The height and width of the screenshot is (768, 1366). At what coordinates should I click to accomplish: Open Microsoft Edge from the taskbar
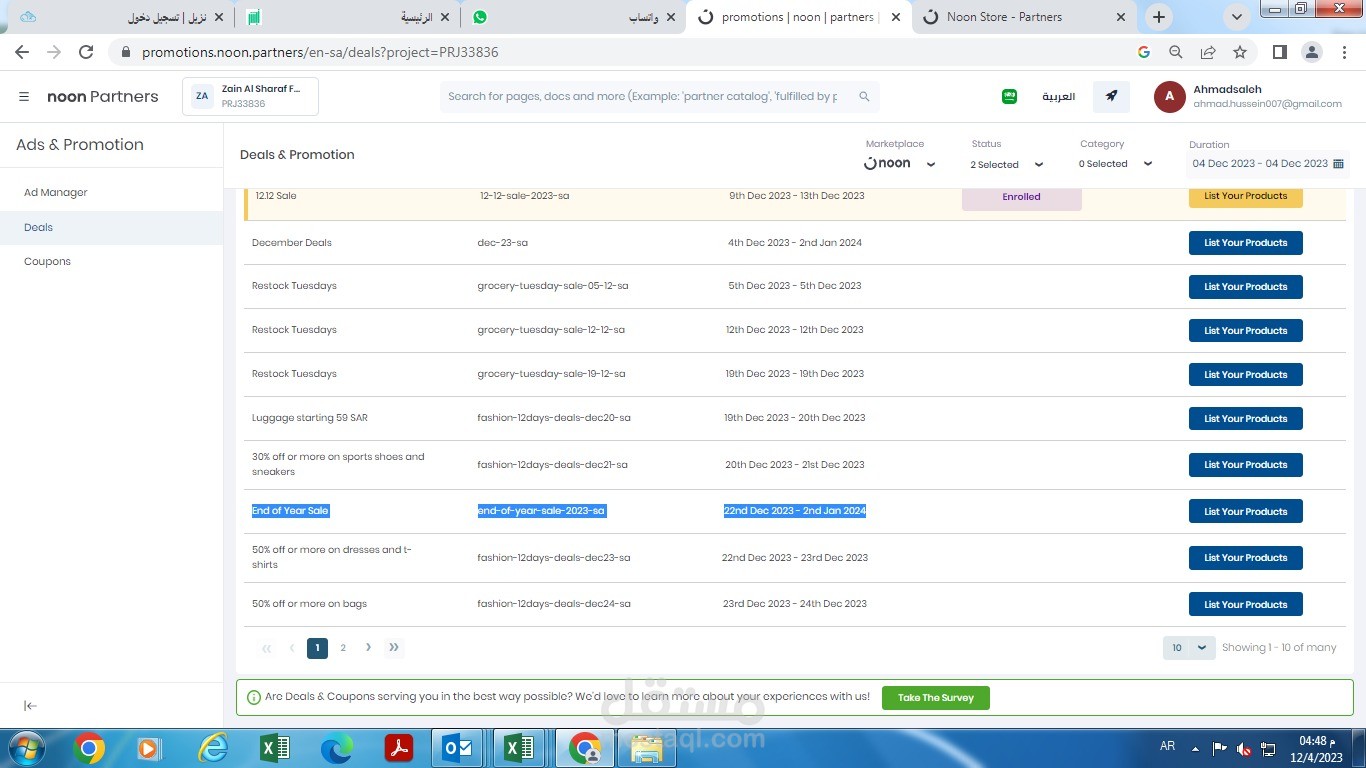336,748
